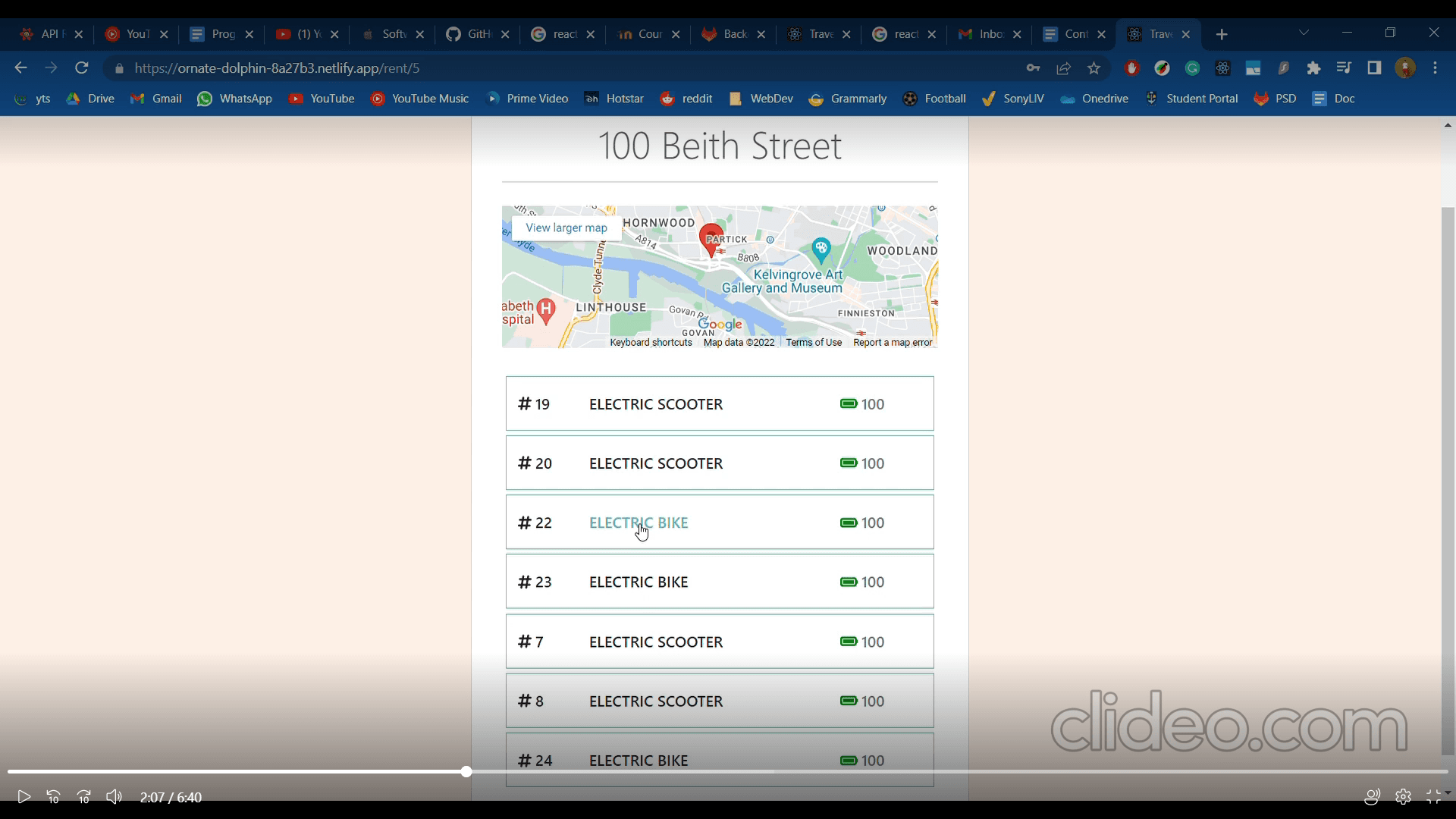Click the video progress slider handle
The width and height of the screenshot is (1456, 819).
point(466,772)
